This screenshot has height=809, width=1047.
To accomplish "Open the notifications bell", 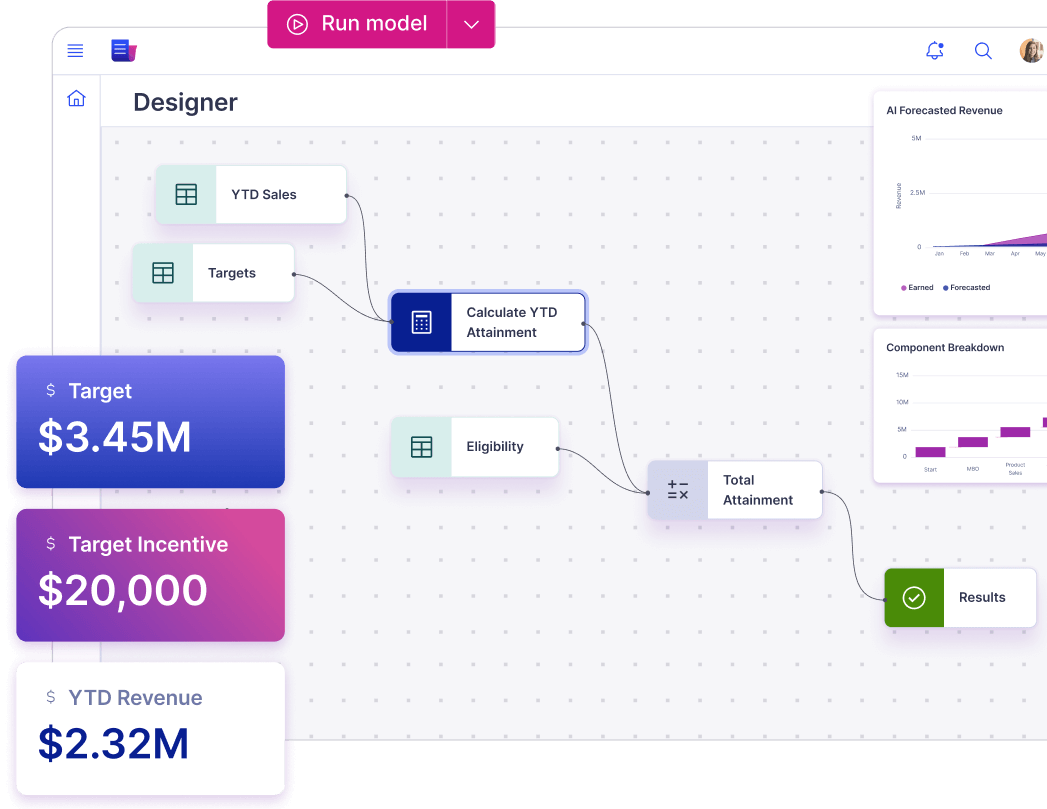I will tap(935, 51).
